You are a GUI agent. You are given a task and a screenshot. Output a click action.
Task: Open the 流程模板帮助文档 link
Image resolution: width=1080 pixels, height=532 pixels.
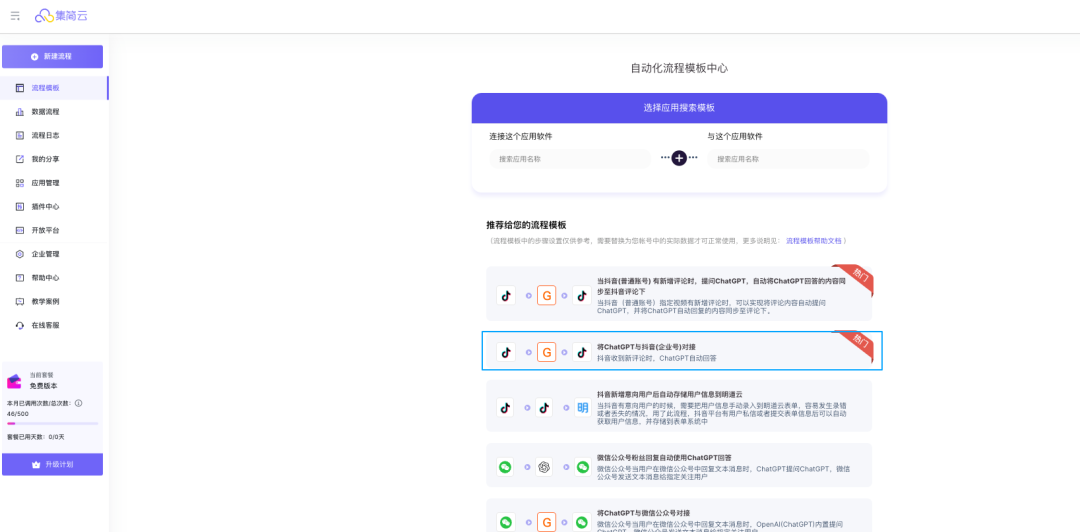tap(813, 241)
